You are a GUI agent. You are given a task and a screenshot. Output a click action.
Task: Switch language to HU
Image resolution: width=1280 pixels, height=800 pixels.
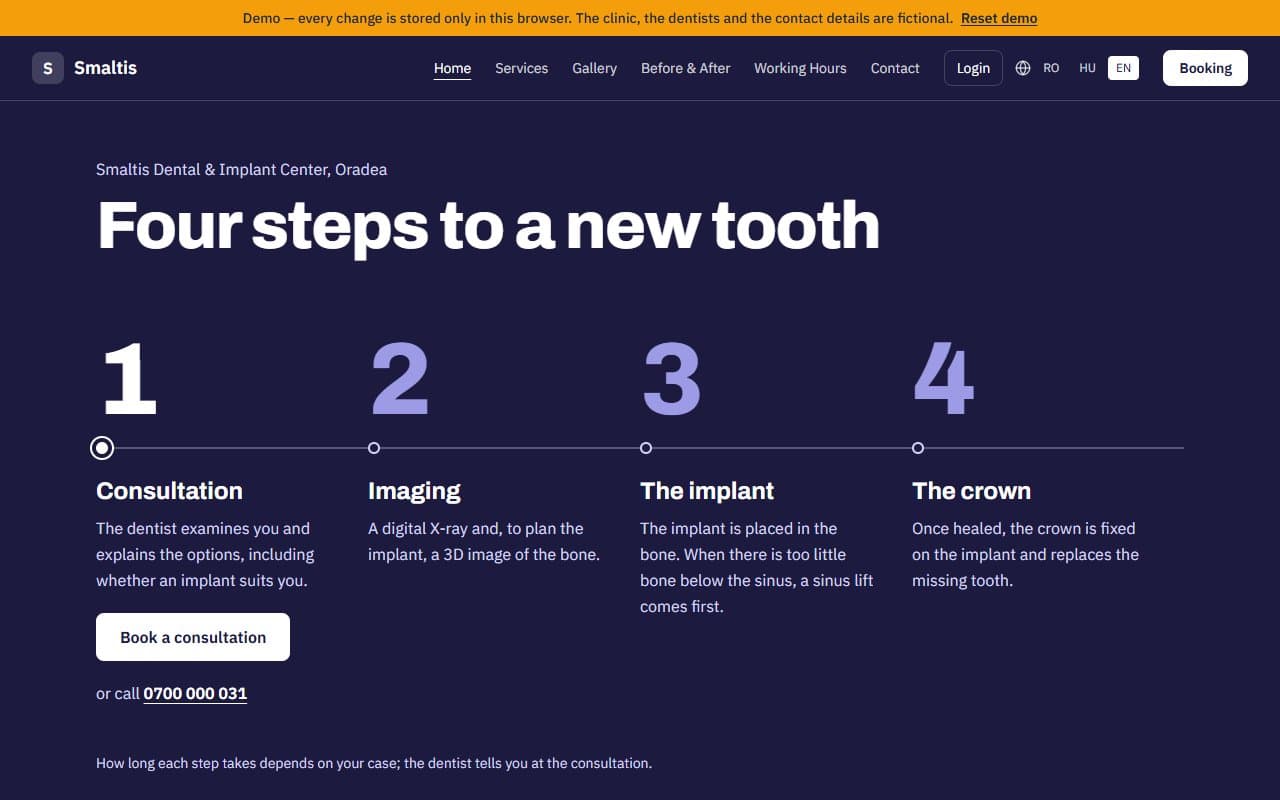click(x=1087, y=68)
